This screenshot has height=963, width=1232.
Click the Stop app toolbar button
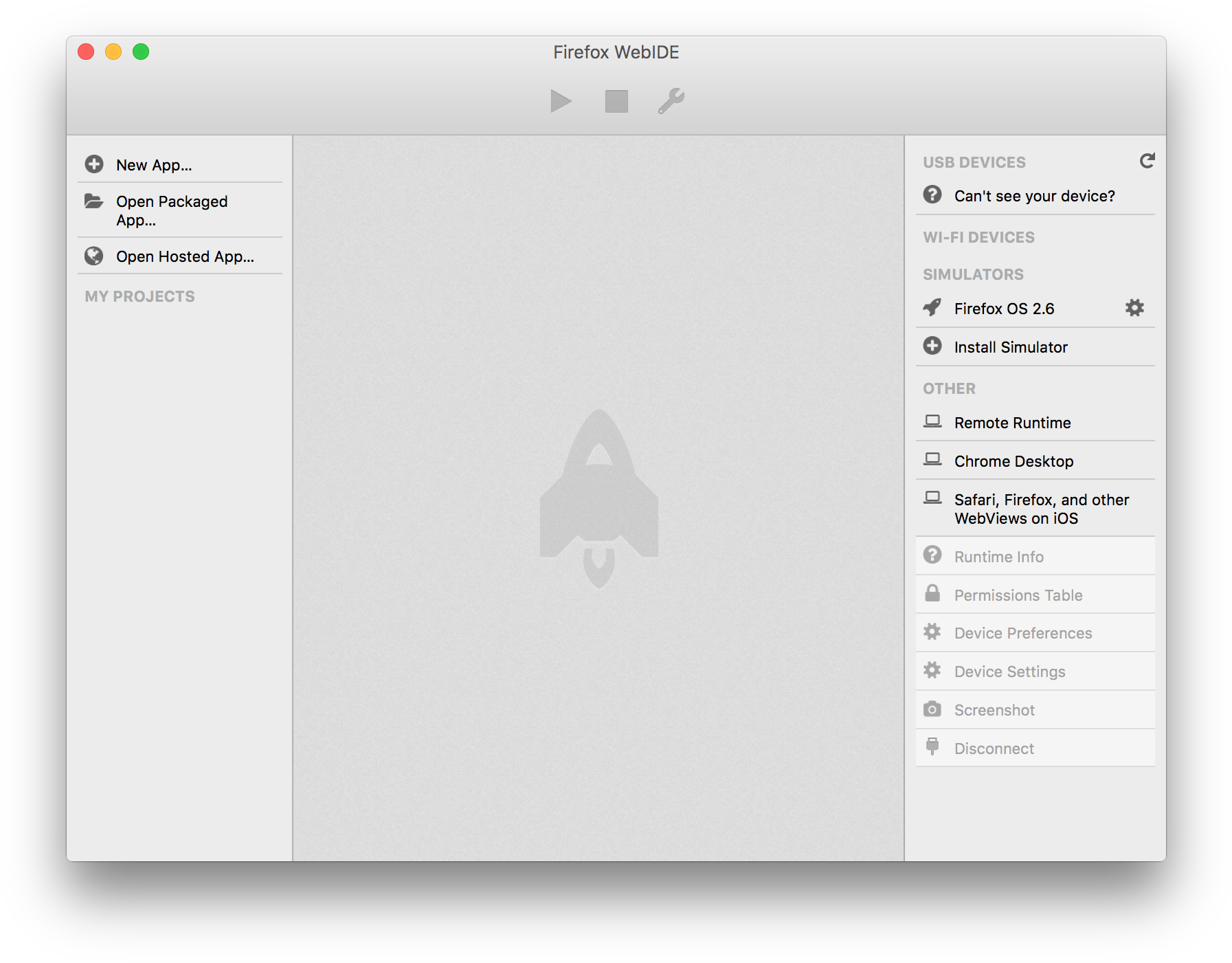(x=616, y=101)
